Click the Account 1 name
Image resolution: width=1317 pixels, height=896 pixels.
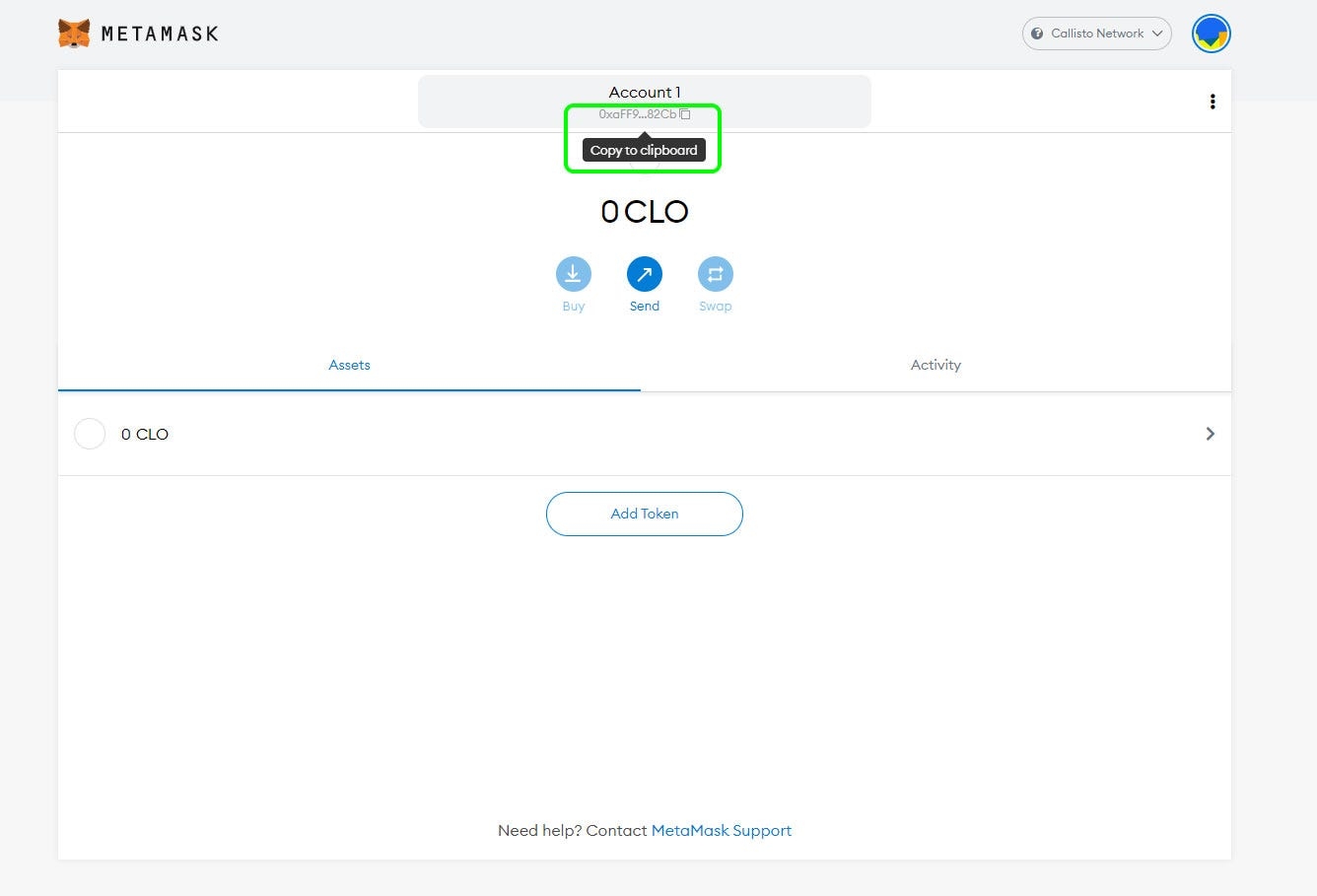pyautogui.click(x=644, y=92)
